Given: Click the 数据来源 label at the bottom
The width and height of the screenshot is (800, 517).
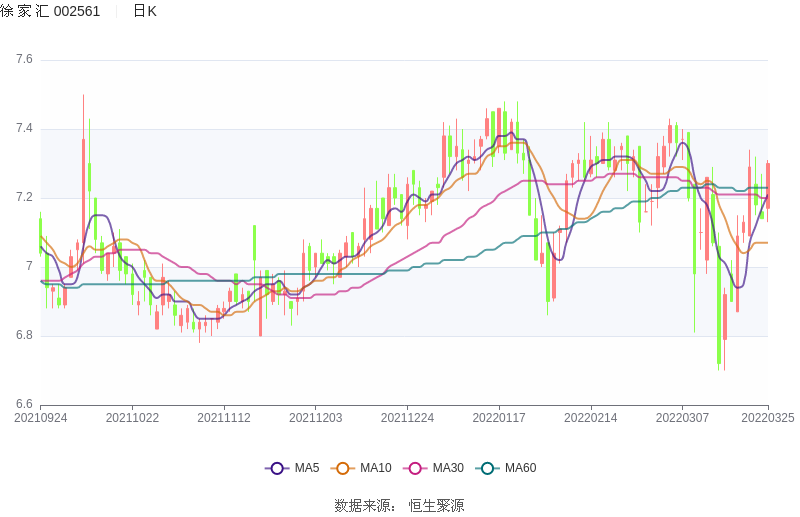Looking at the screenshot, I should pos(364,505).
